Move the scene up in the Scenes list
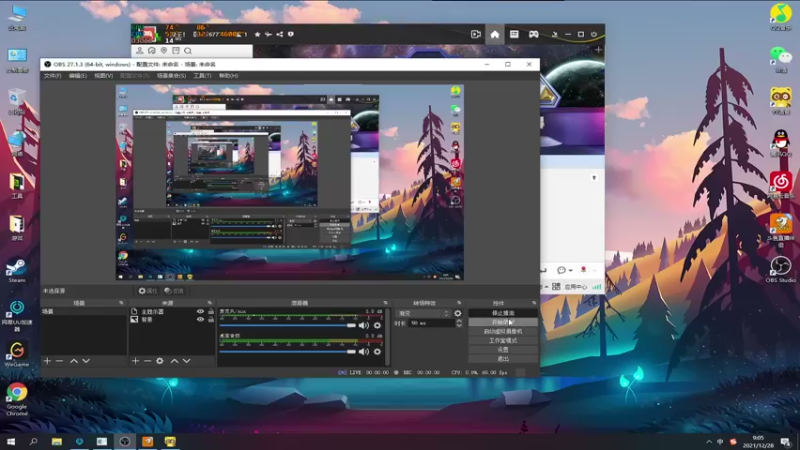 73,361
